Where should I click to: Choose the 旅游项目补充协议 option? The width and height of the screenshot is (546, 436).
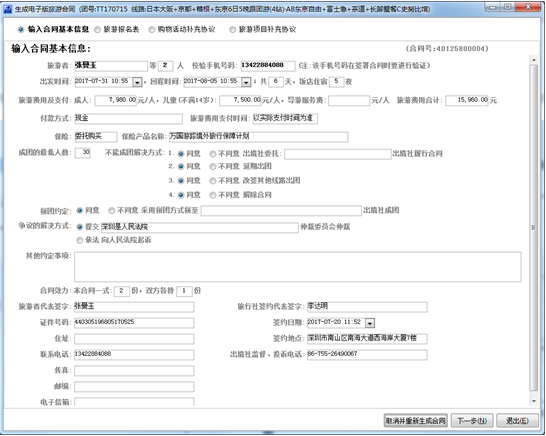click(232, 30)
